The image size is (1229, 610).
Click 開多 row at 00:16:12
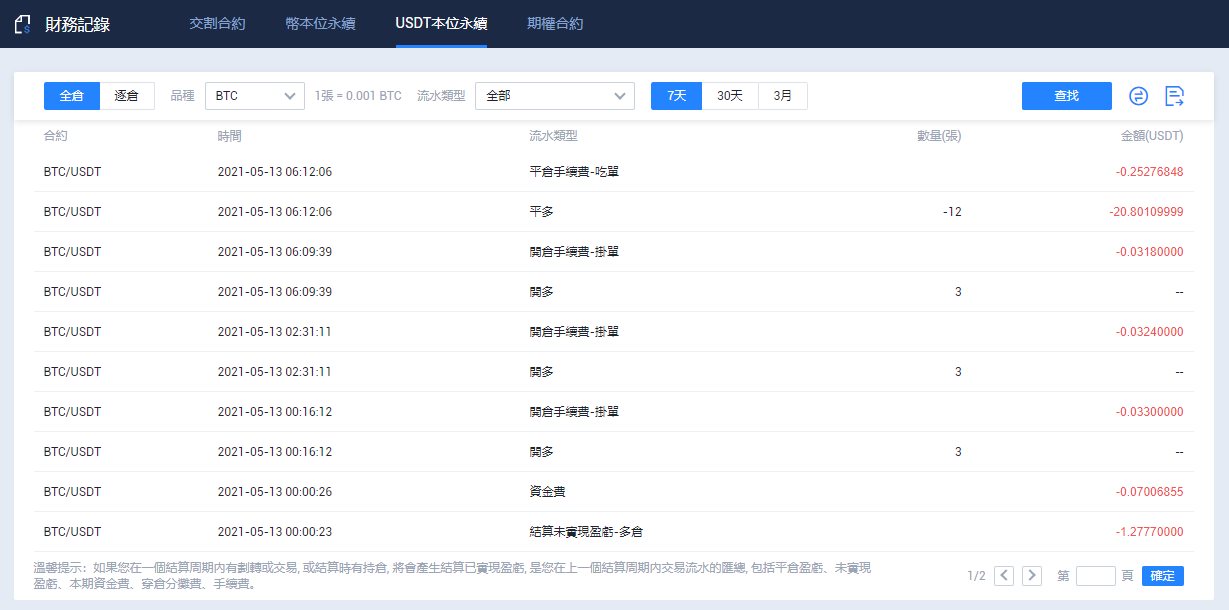[x=541, y=452]
